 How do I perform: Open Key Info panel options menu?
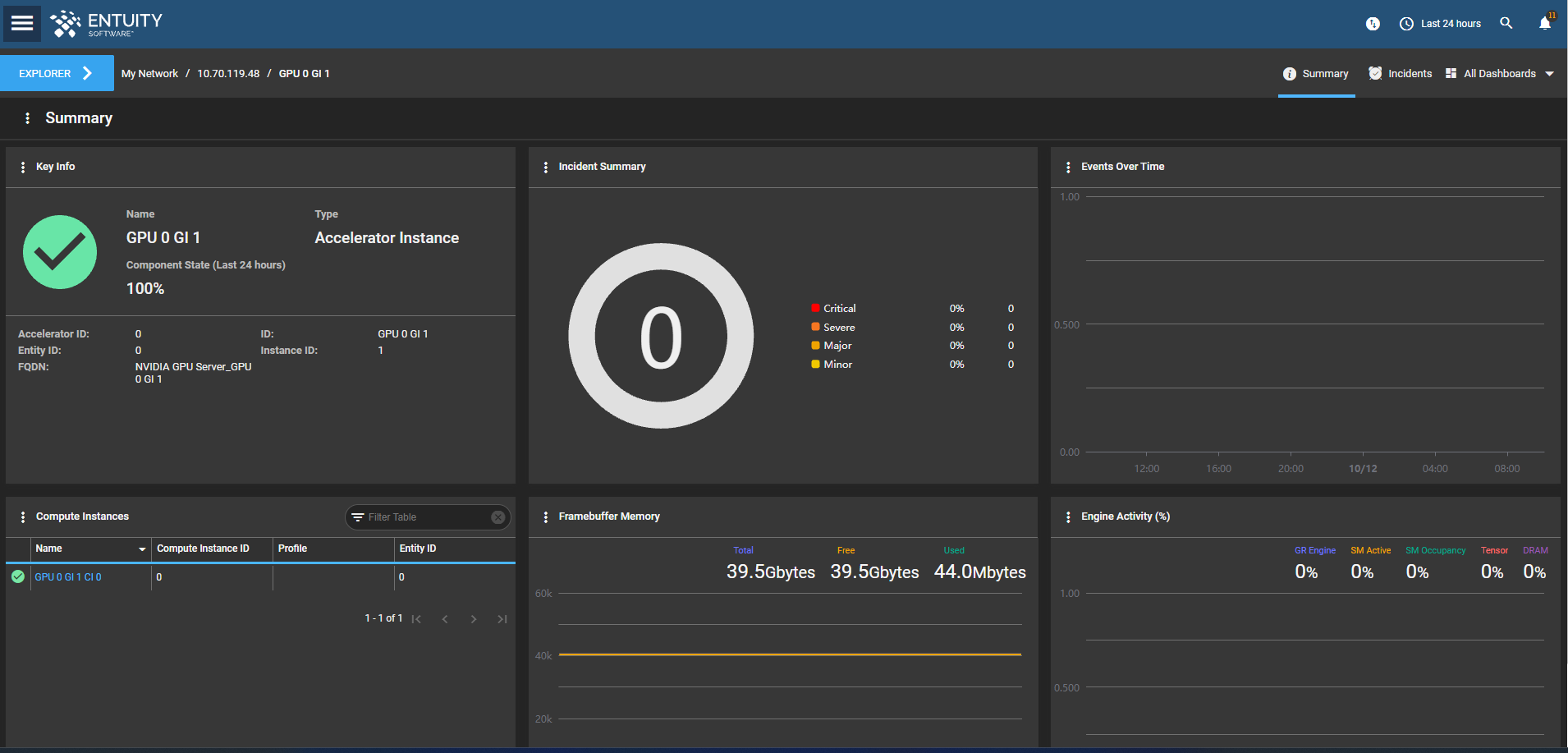tap(22, 167)
